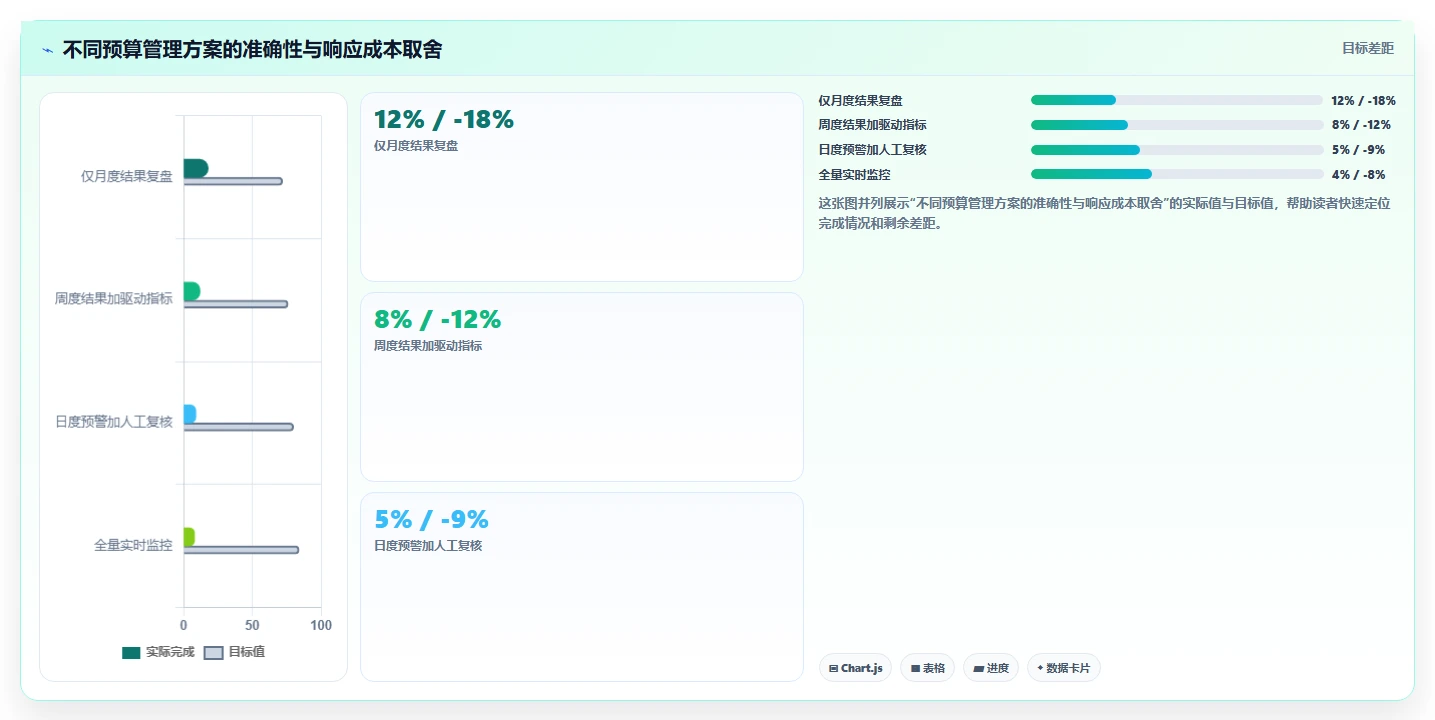1435x720 pixels.
Task: Click the x-axis tick label 0
Action: click(183, 625)
